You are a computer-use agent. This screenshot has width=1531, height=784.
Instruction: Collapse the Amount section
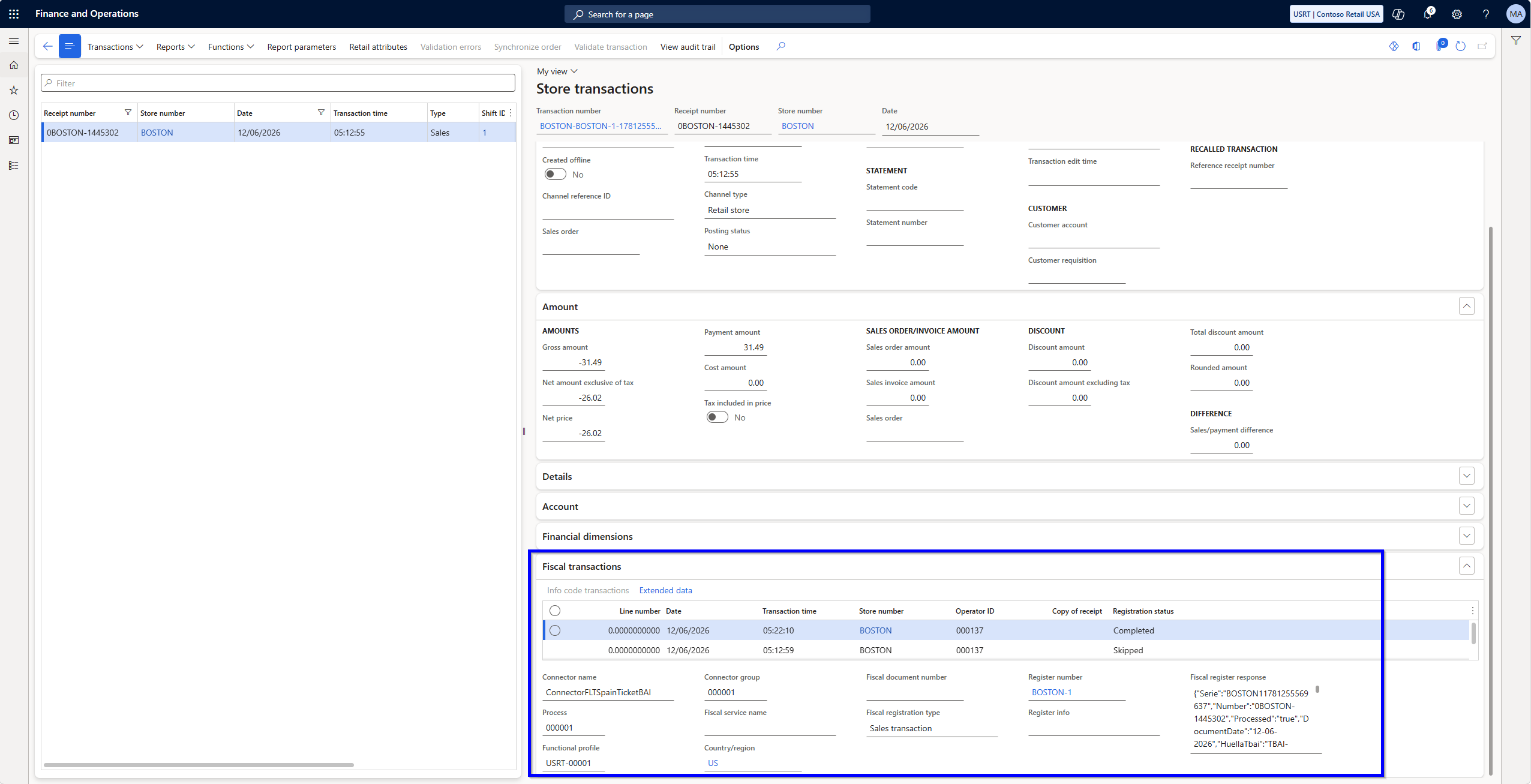(1466, 307)
